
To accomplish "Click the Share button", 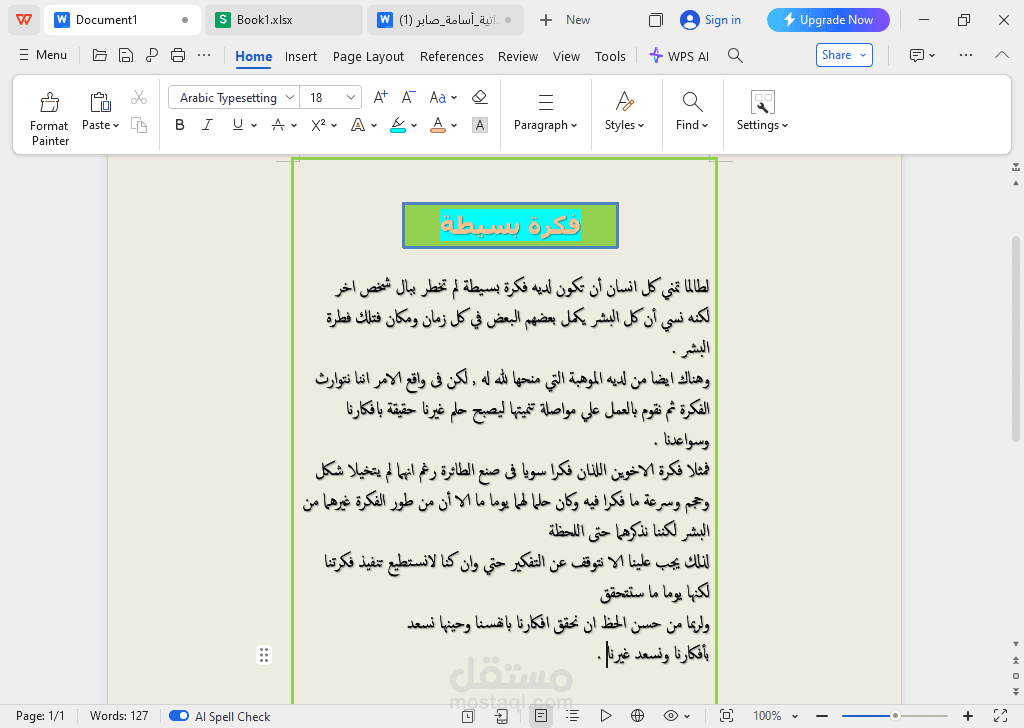I will [x=844, y=55].
